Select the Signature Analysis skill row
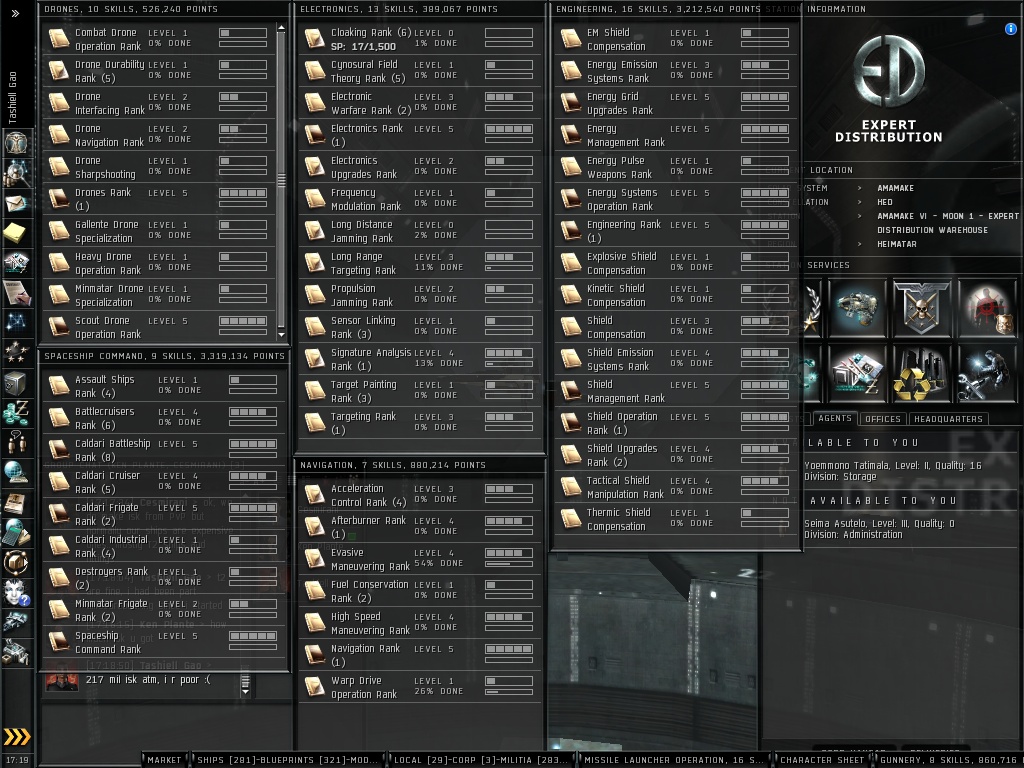 (x=421, y=359)
